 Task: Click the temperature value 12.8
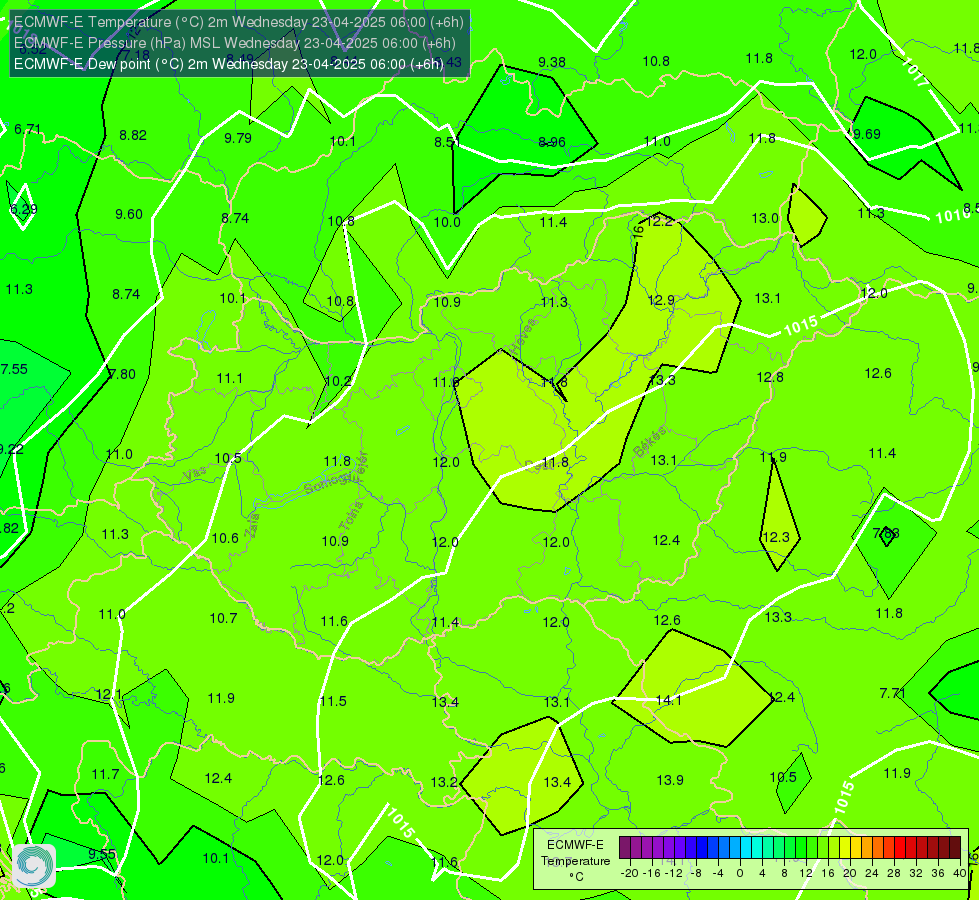[770, 377]
